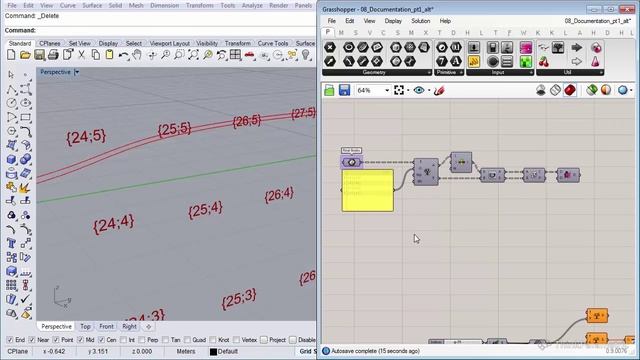Click Grasshopper zoom extents icon
Image resolution: width=640 pixels, height=360 pixels.
point(399,90)
